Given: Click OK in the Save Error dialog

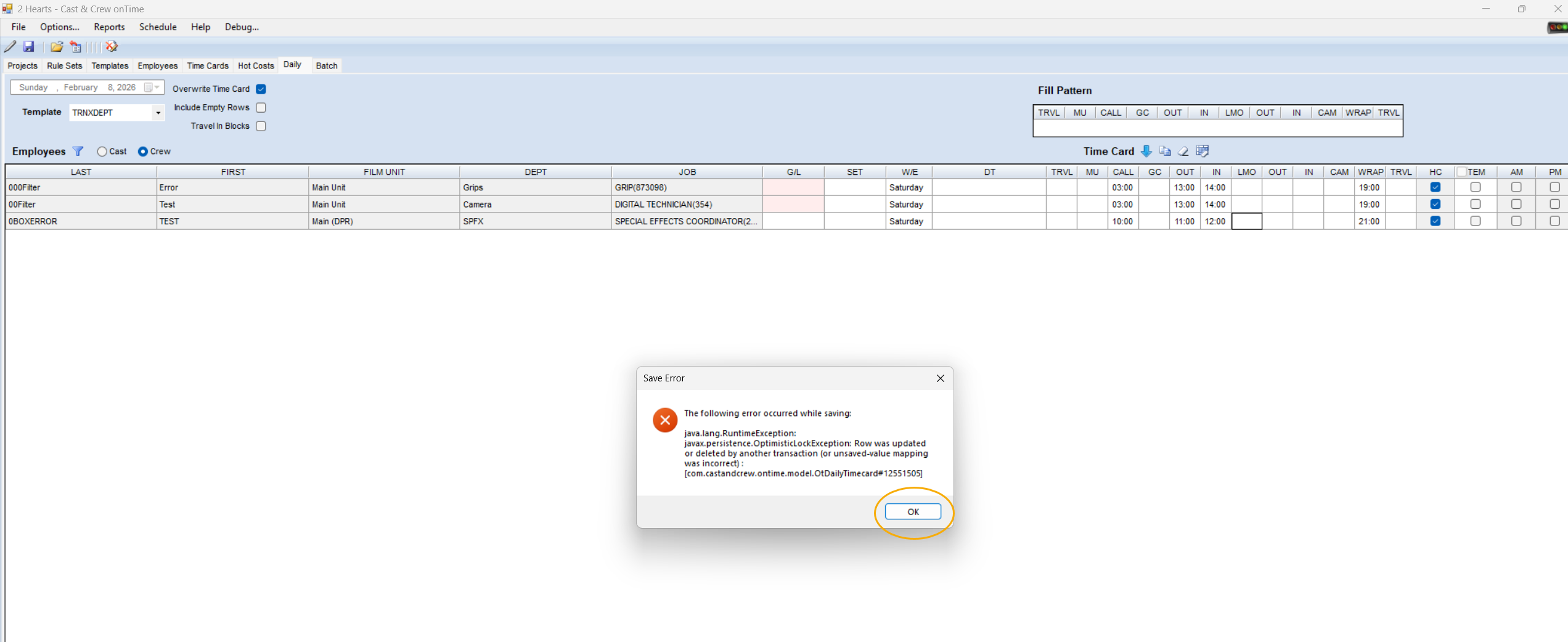Looking at the screenshot, I should pyautogui.click(x=913, y=511).
